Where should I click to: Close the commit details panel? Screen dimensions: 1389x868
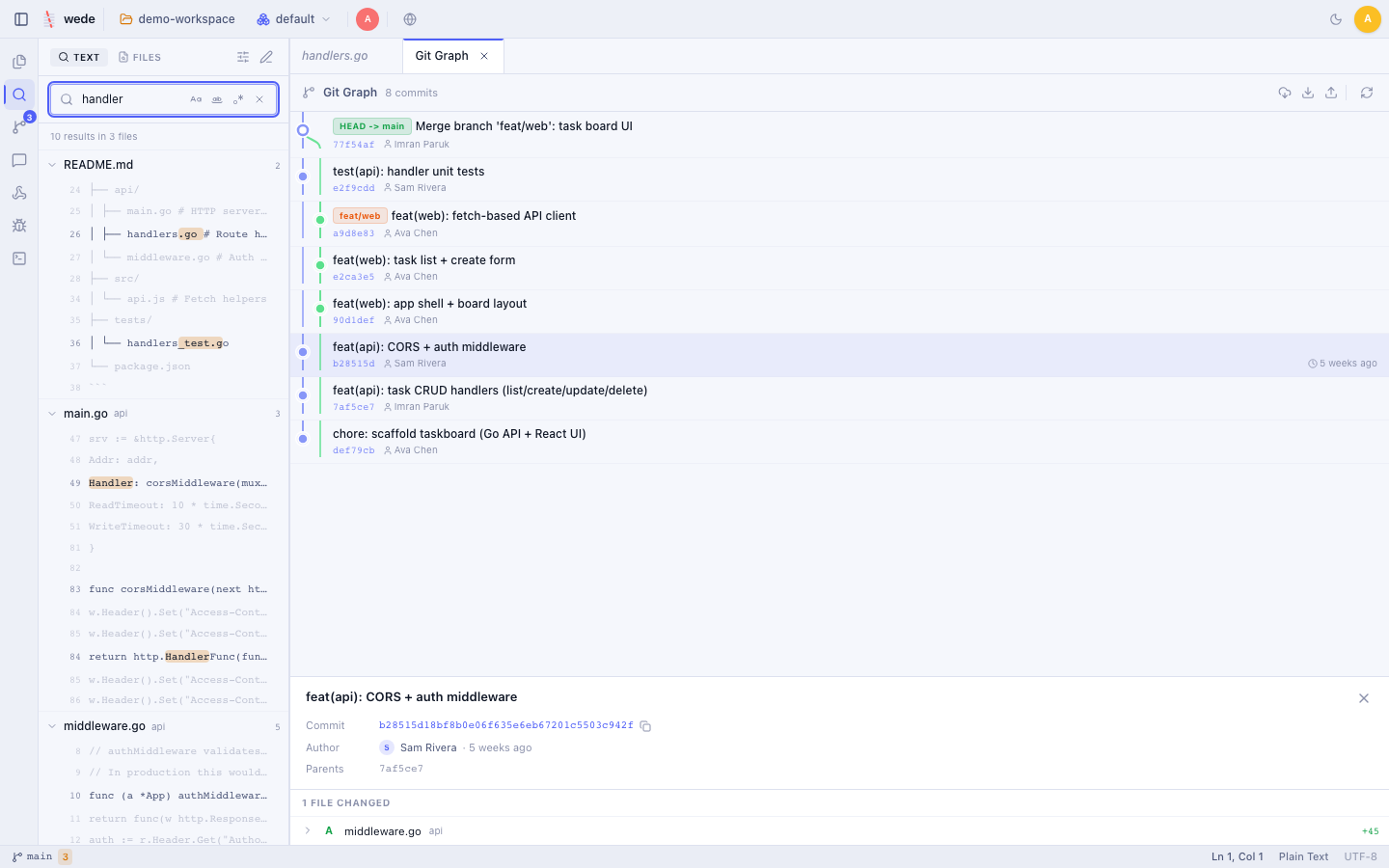(1364, 698)
